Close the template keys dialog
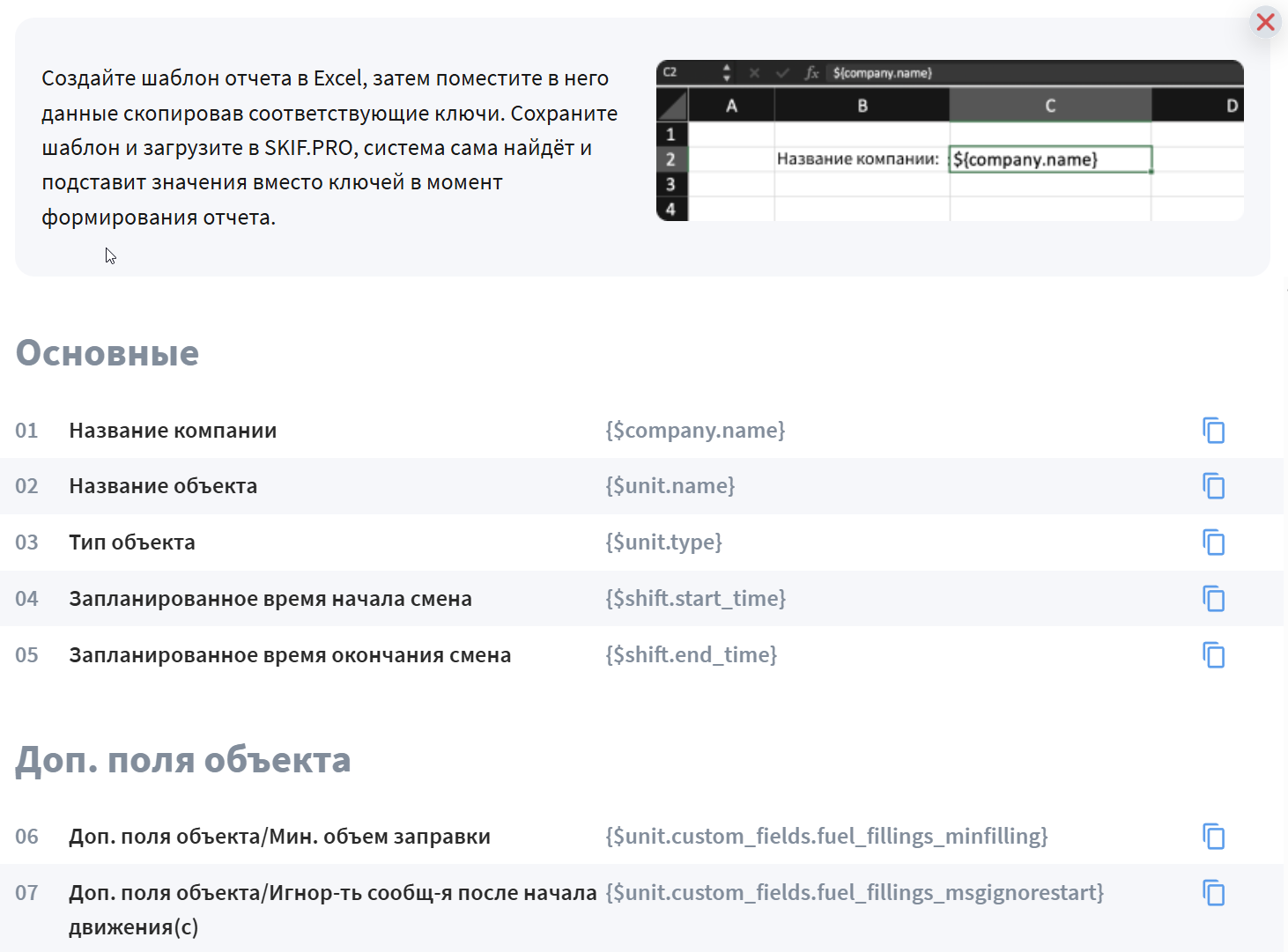This screenshot has height=952, width=1288. (x=1265, y=22)
